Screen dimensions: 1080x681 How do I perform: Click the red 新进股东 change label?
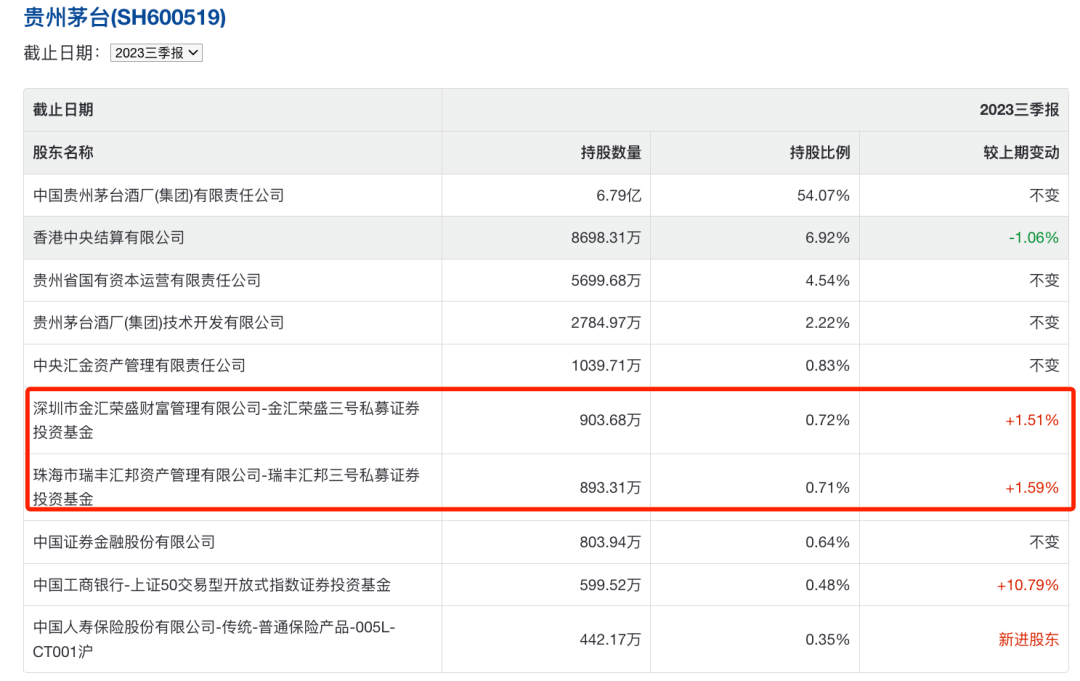1029,640
